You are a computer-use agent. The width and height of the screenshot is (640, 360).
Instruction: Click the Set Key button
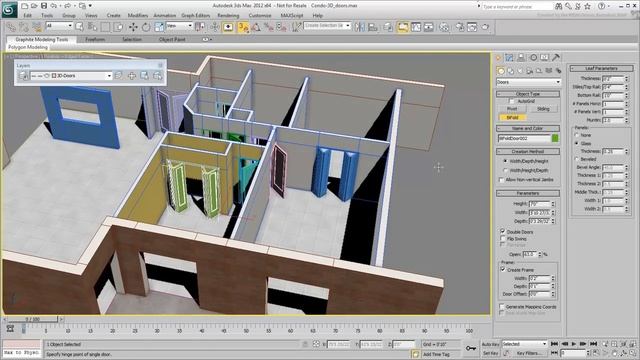click(490, 353)
